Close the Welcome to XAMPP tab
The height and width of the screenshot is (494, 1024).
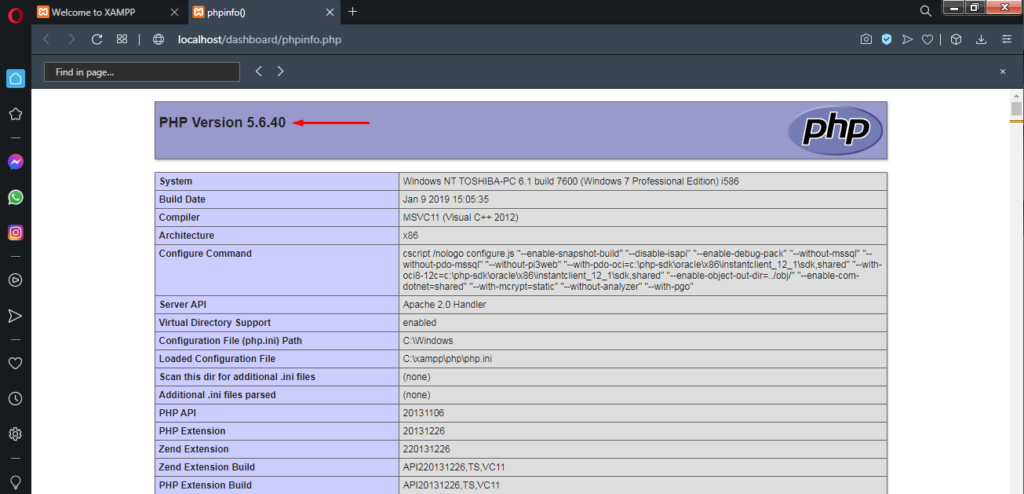click(x=174, y=12)
